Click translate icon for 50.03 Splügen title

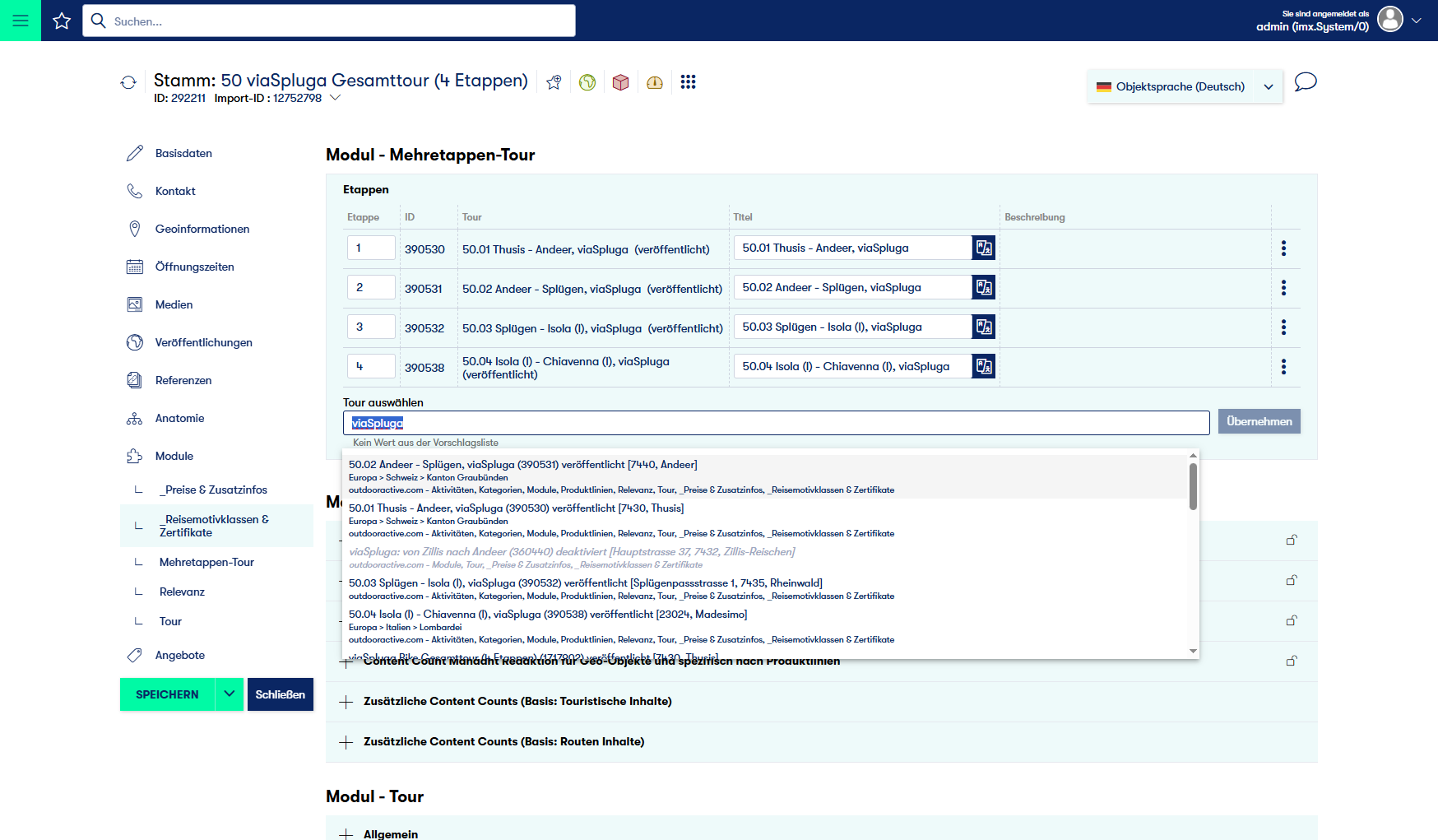coord(984,327)
